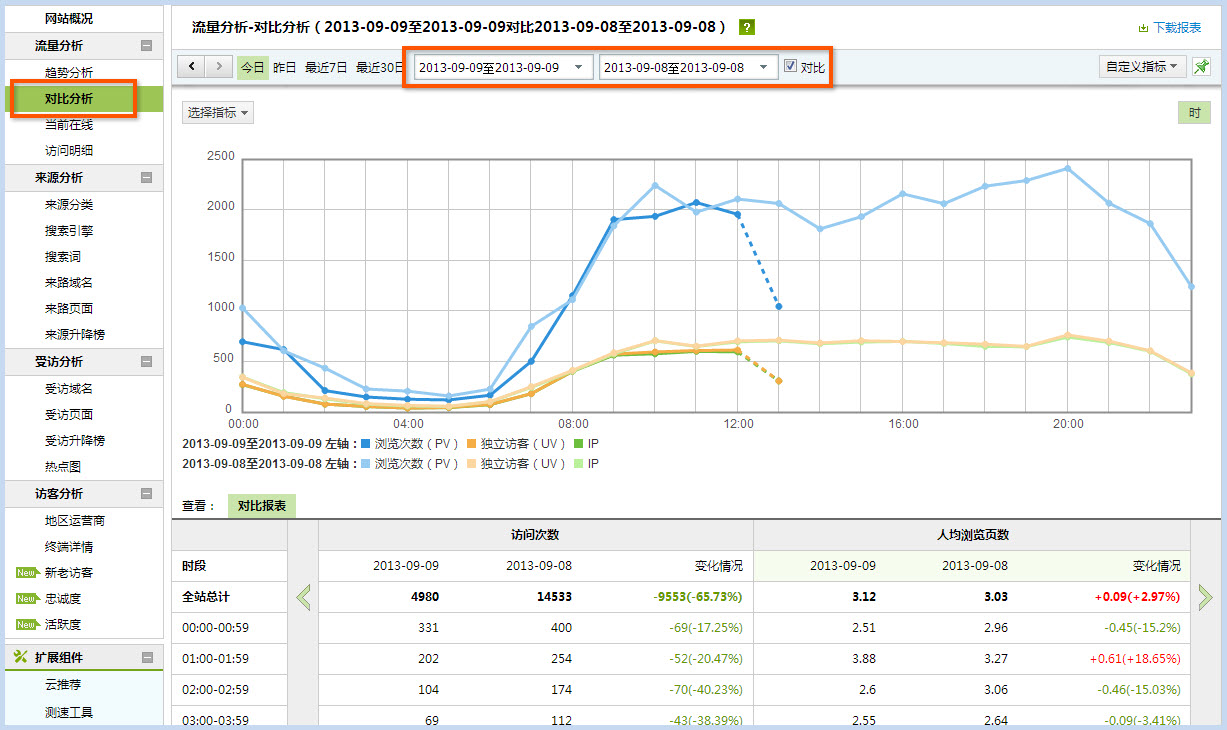Open the 2013-09-09至2013-09-09 date range dropdown
Image resolution: width=1227 pixels, height=730 pixels.
(503, 67)
